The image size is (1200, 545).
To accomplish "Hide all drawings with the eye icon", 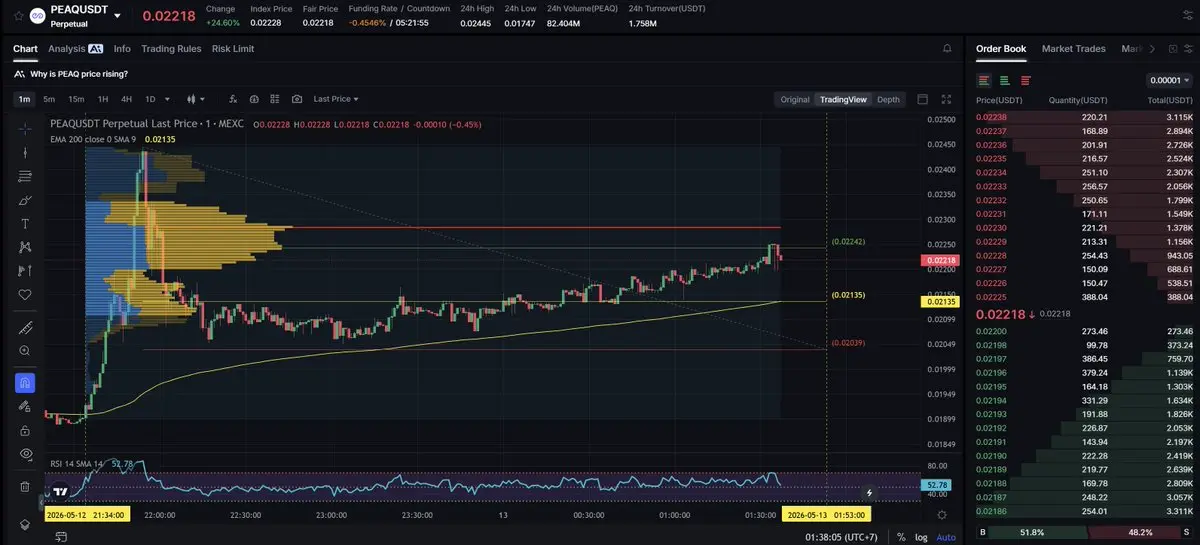I will (25, 454).
